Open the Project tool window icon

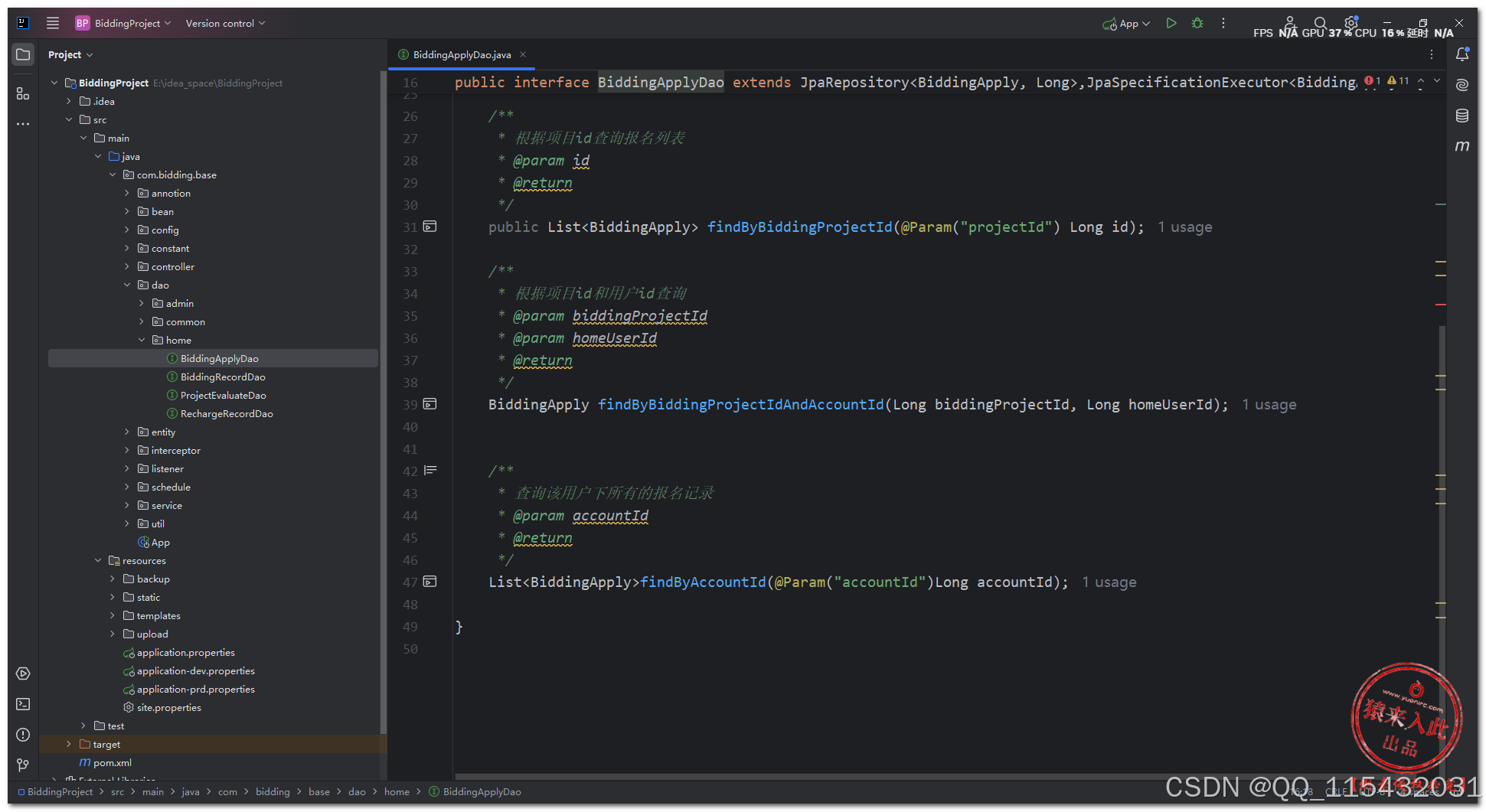coord(23,54)
